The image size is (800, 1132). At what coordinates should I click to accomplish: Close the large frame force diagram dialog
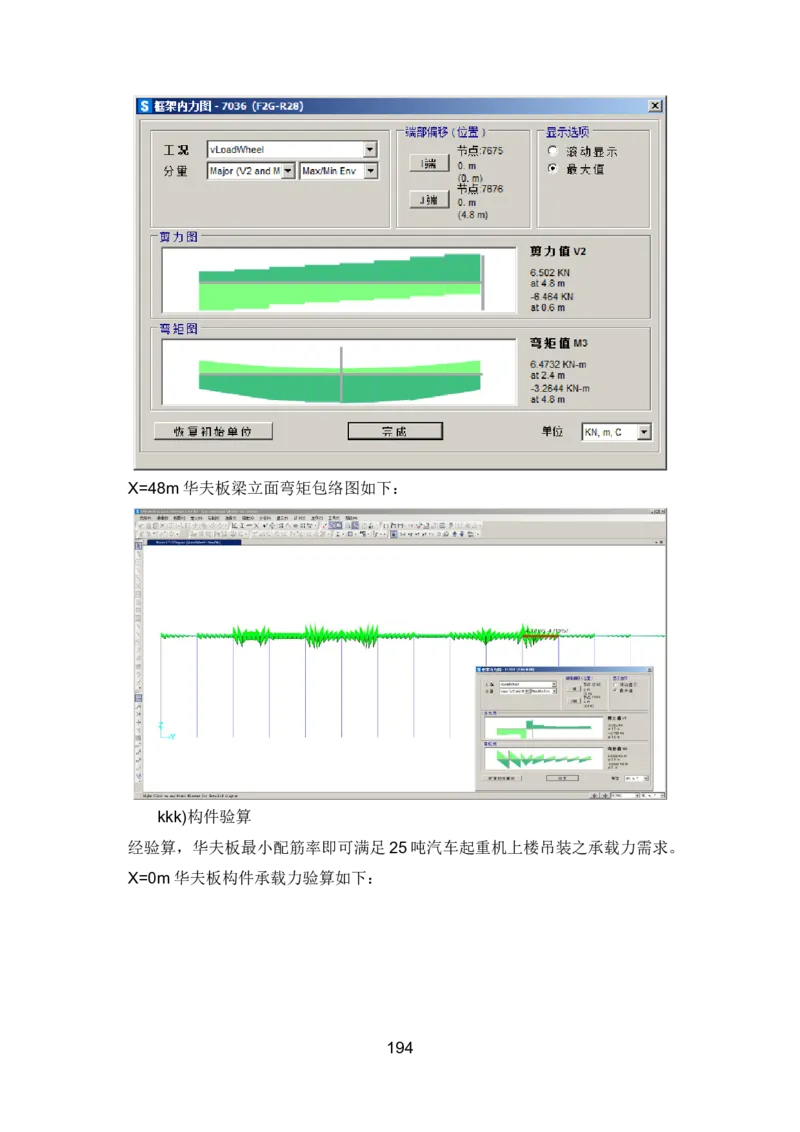coord(655,105)
